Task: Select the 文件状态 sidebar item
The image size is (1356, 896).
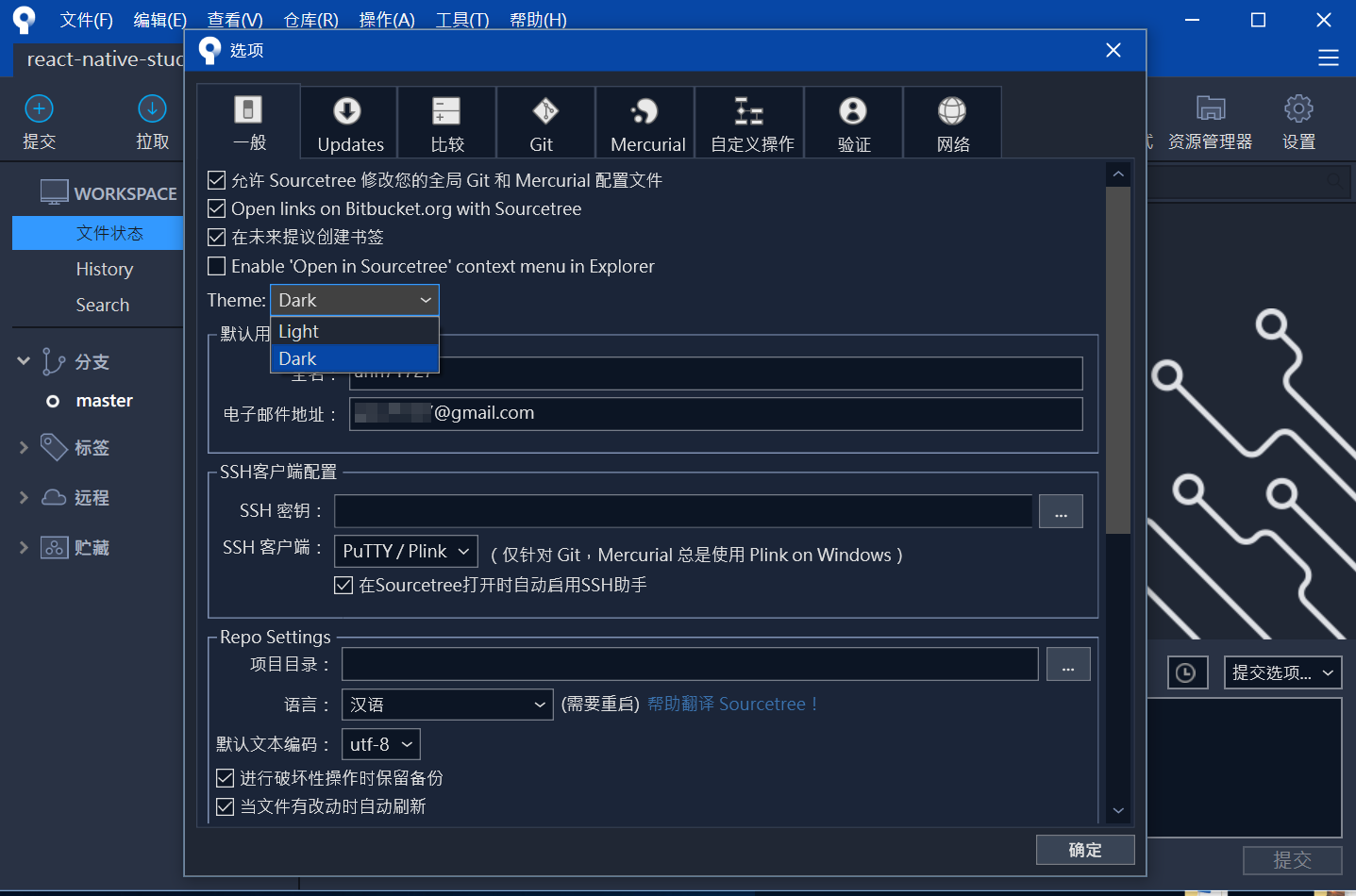Action: 98,233
